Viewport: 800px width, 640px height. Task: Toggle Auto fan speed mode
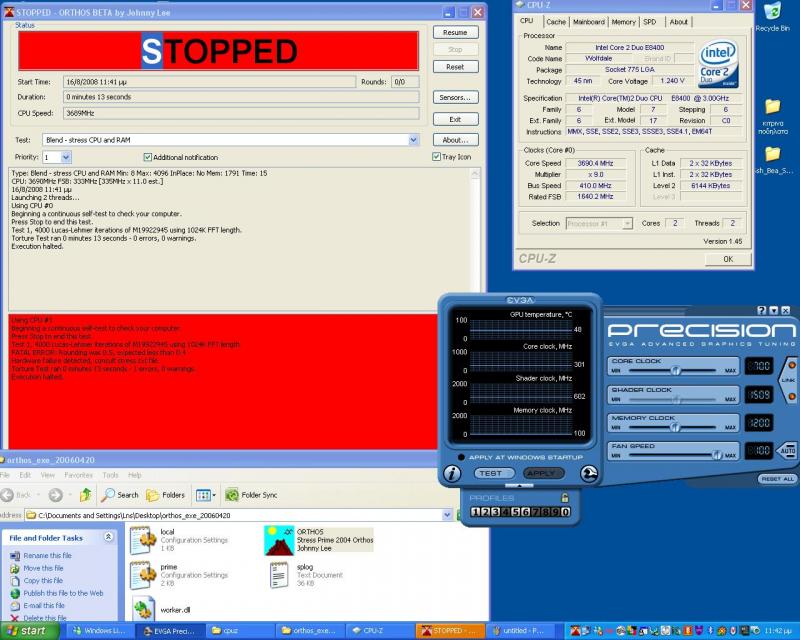(x=786, y=451)
